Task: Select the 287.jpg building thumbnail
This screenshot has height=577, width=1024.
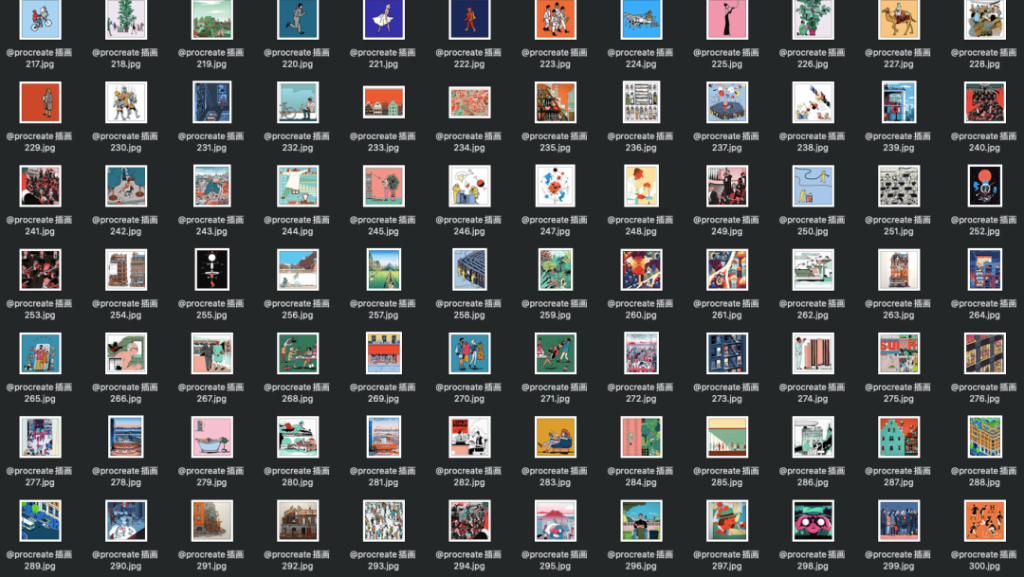Action: 899,437
